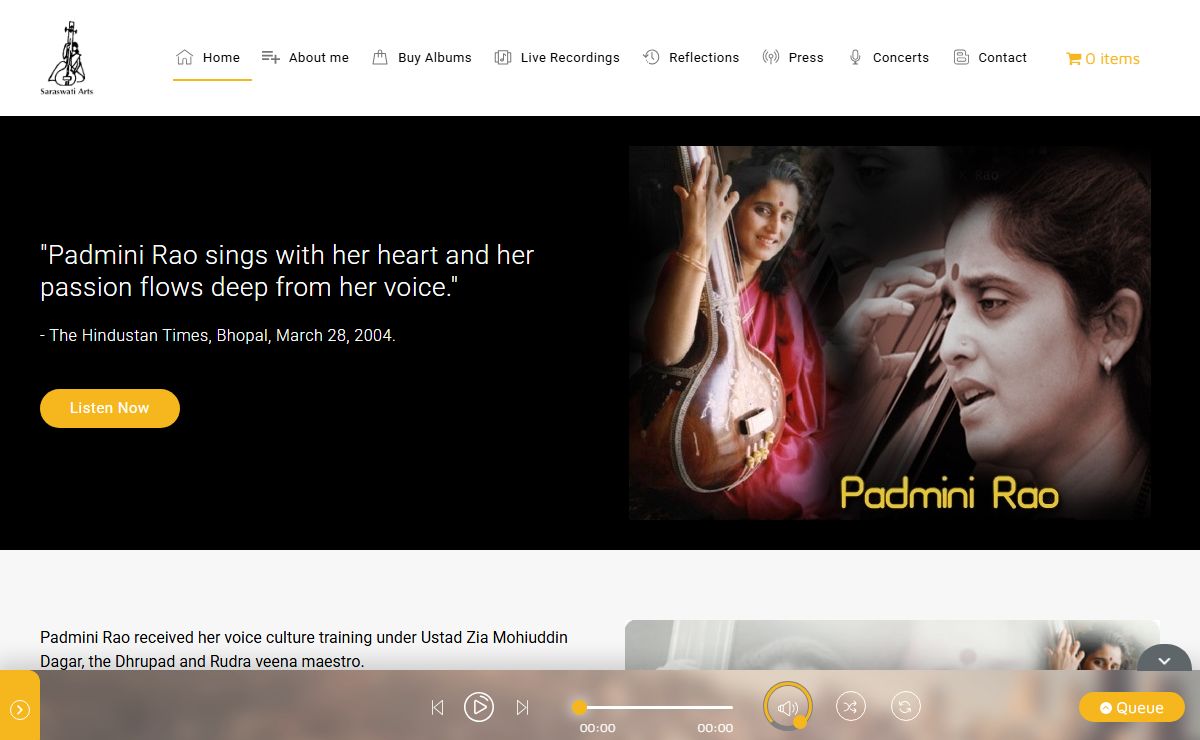
Task: Open the cart showing 0 items
Action: (x=1103, y=59)
